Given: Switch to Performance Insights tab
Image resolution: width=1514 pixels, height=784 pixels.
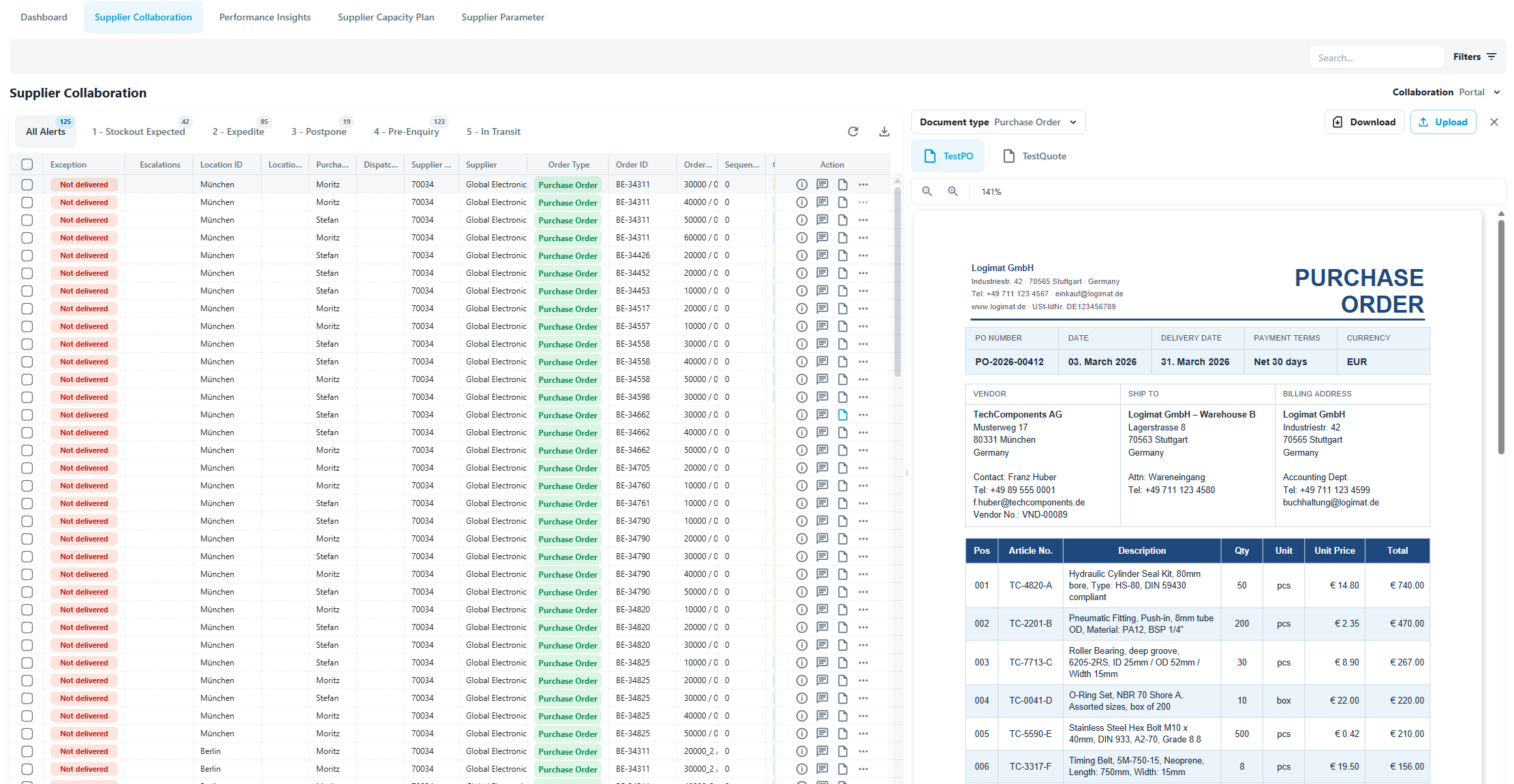Looking at the screenshot, I should (x=264, y=17).
